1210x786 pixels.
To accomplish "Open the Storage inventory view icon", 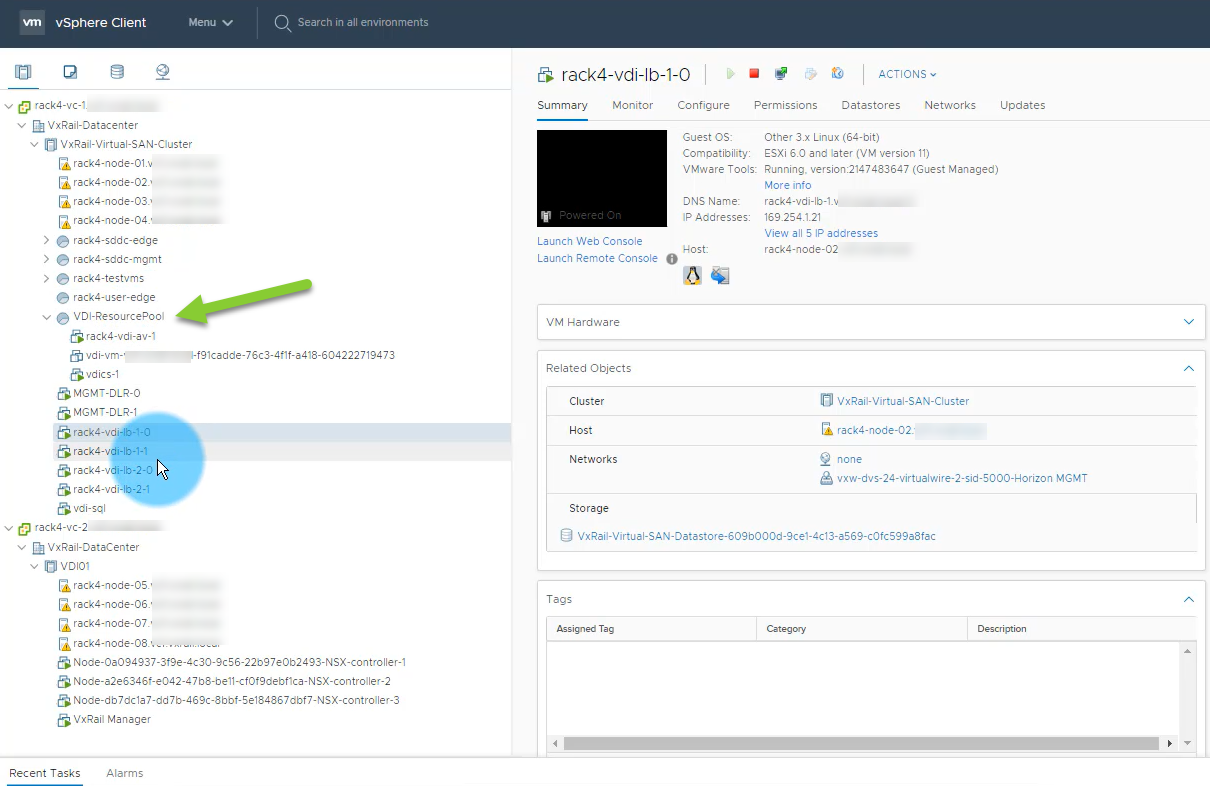I will tap(117, 72).
